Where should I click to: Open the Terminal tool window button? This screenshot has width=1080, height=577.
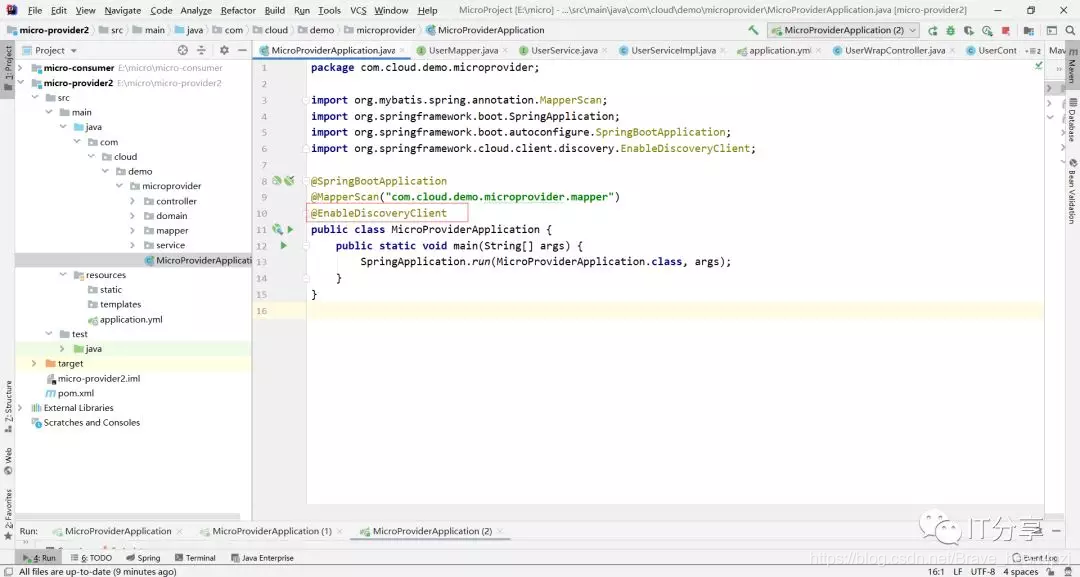pyautogui.click(x=195, y=558)
